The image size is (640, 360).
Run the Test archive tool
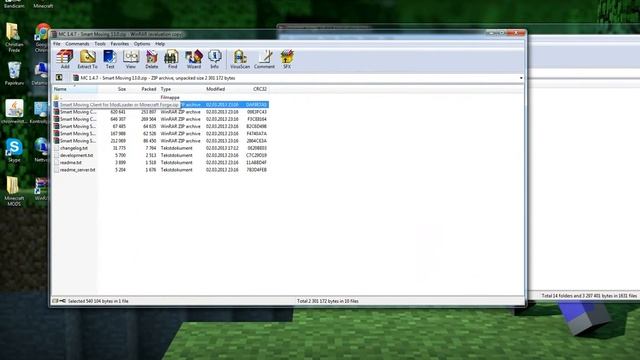coord(110,59)
